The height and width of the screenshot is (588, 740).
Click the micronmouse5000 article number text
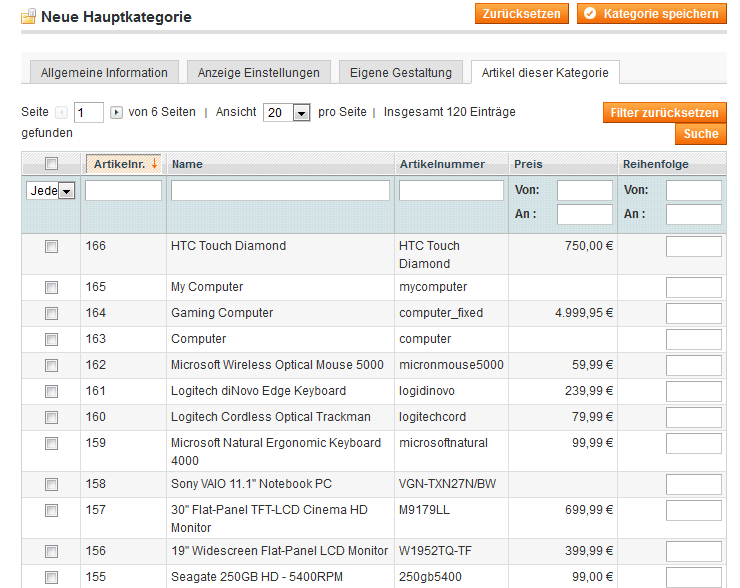tap(451, 365)
